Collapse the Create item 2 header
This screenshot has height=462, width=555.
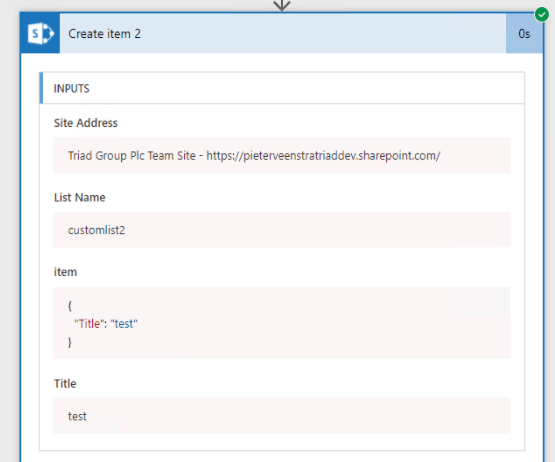coord(282,34)
